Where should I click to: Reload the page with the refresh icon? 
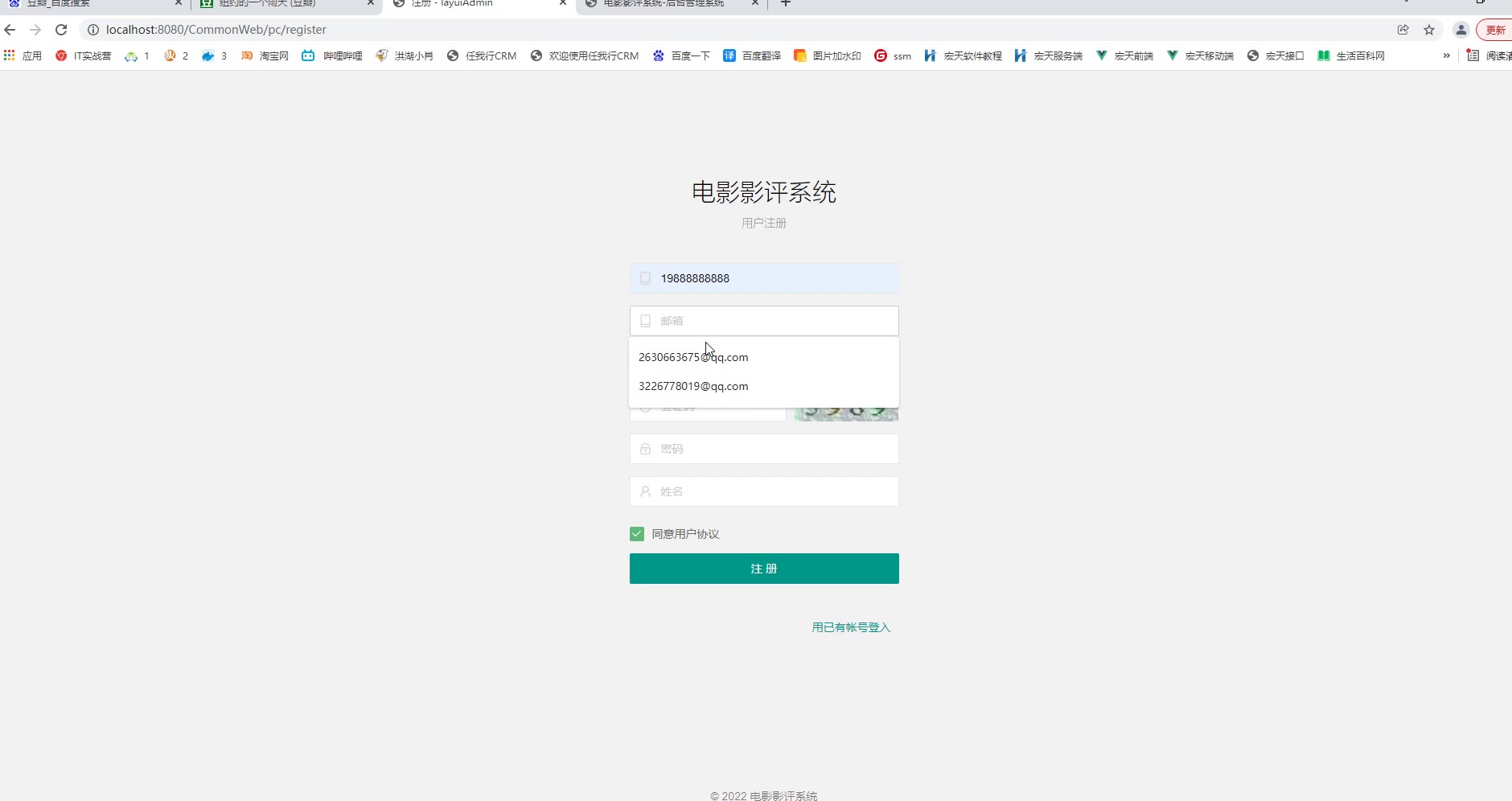point(61,30)
